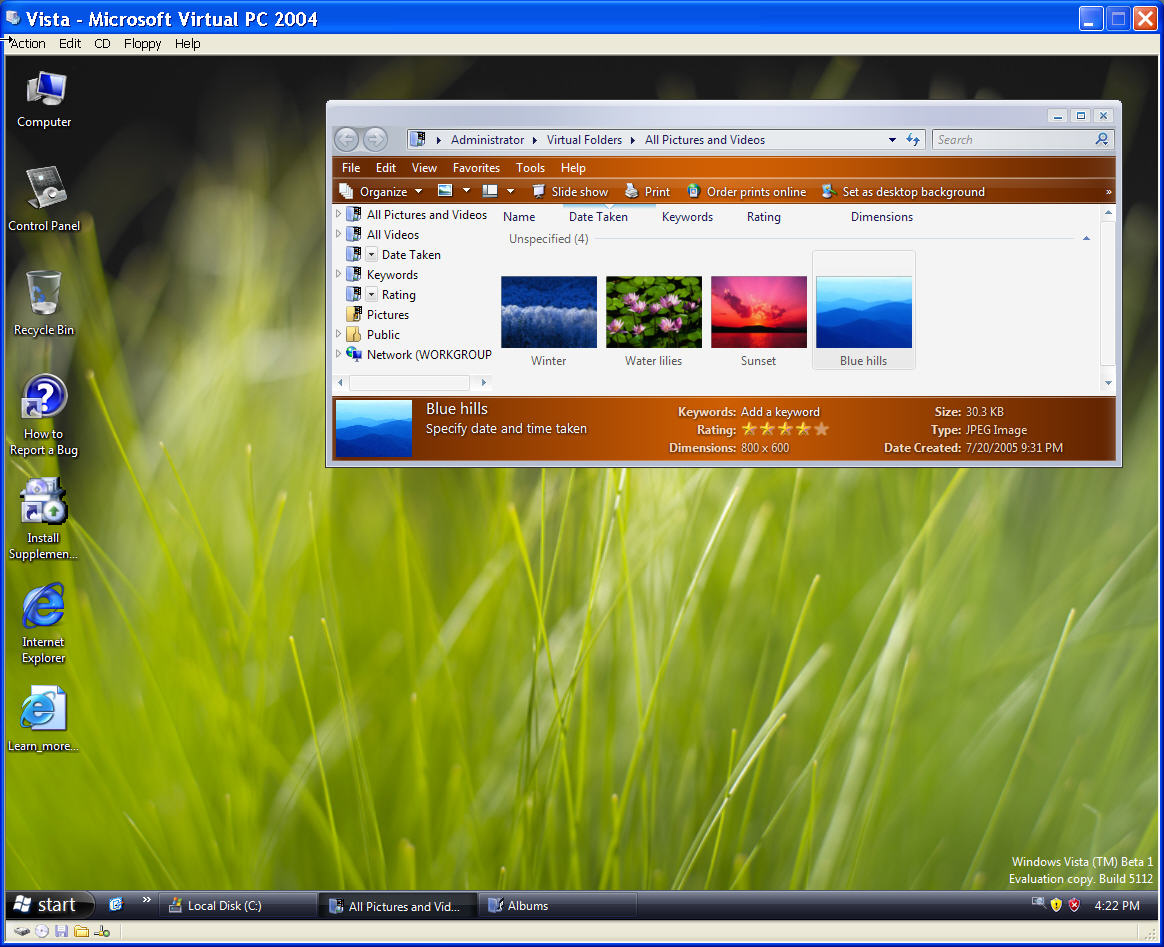The width and height of the screenshot is (1164, 947).
Task: Open the Favorites menu
Action: click(477, 168)
